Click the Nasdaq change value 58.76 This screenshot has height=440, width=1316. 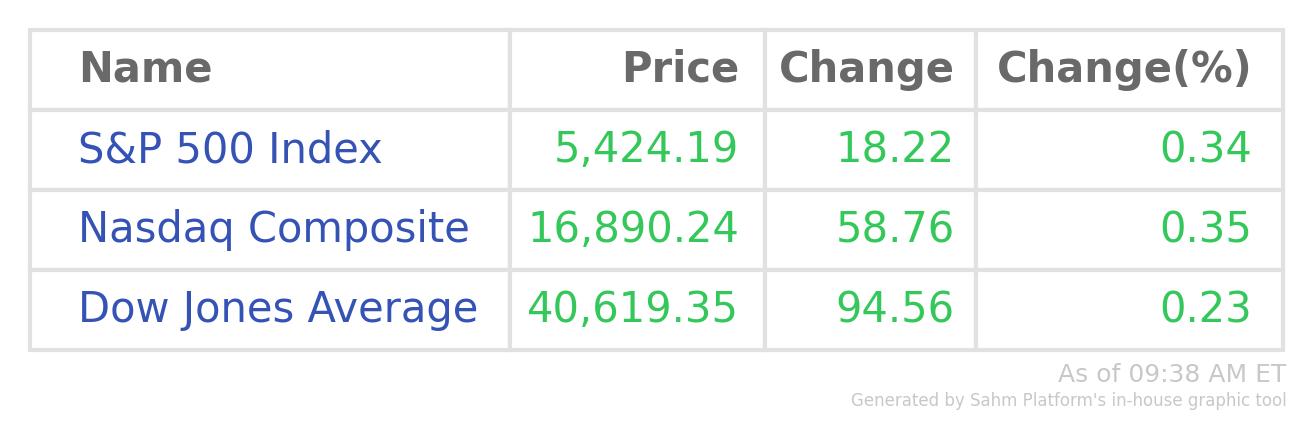pos(894,228)
